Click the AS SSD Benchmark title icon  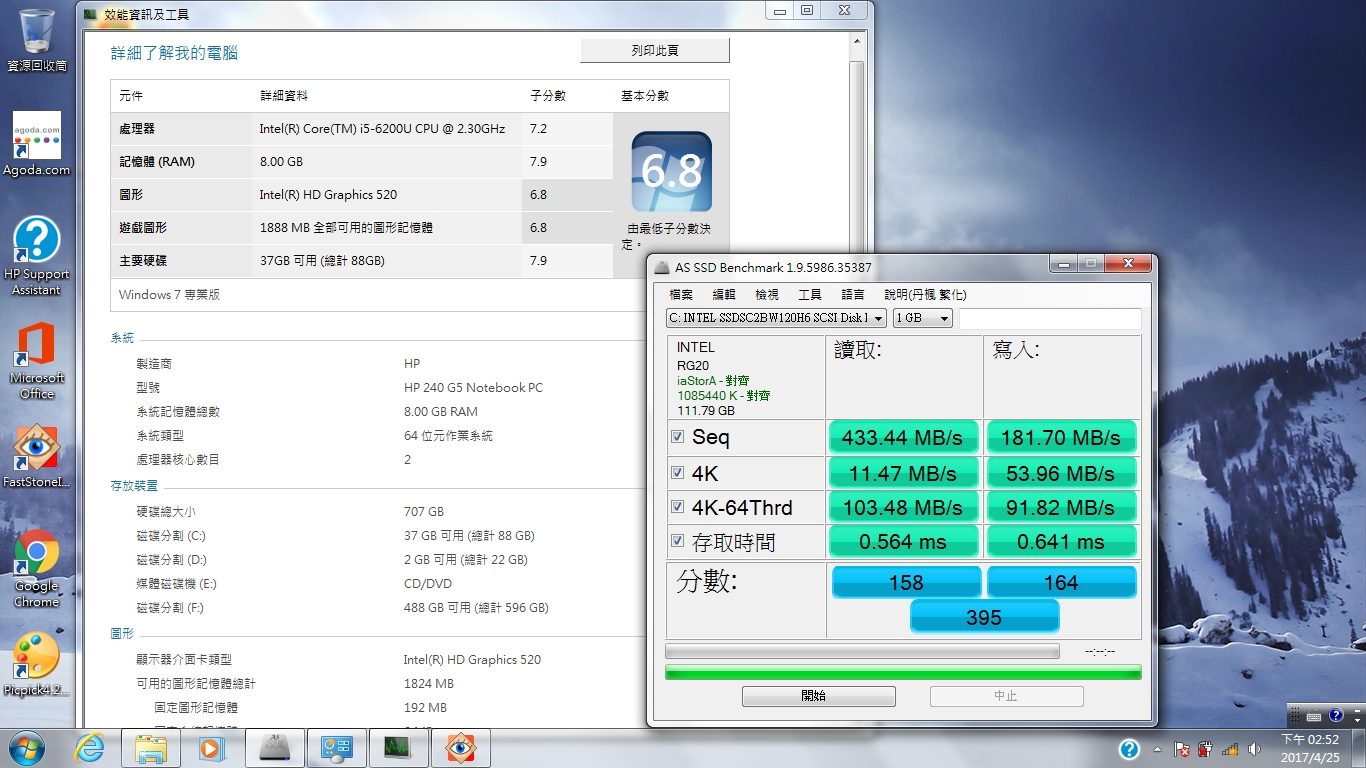point(663,267)
